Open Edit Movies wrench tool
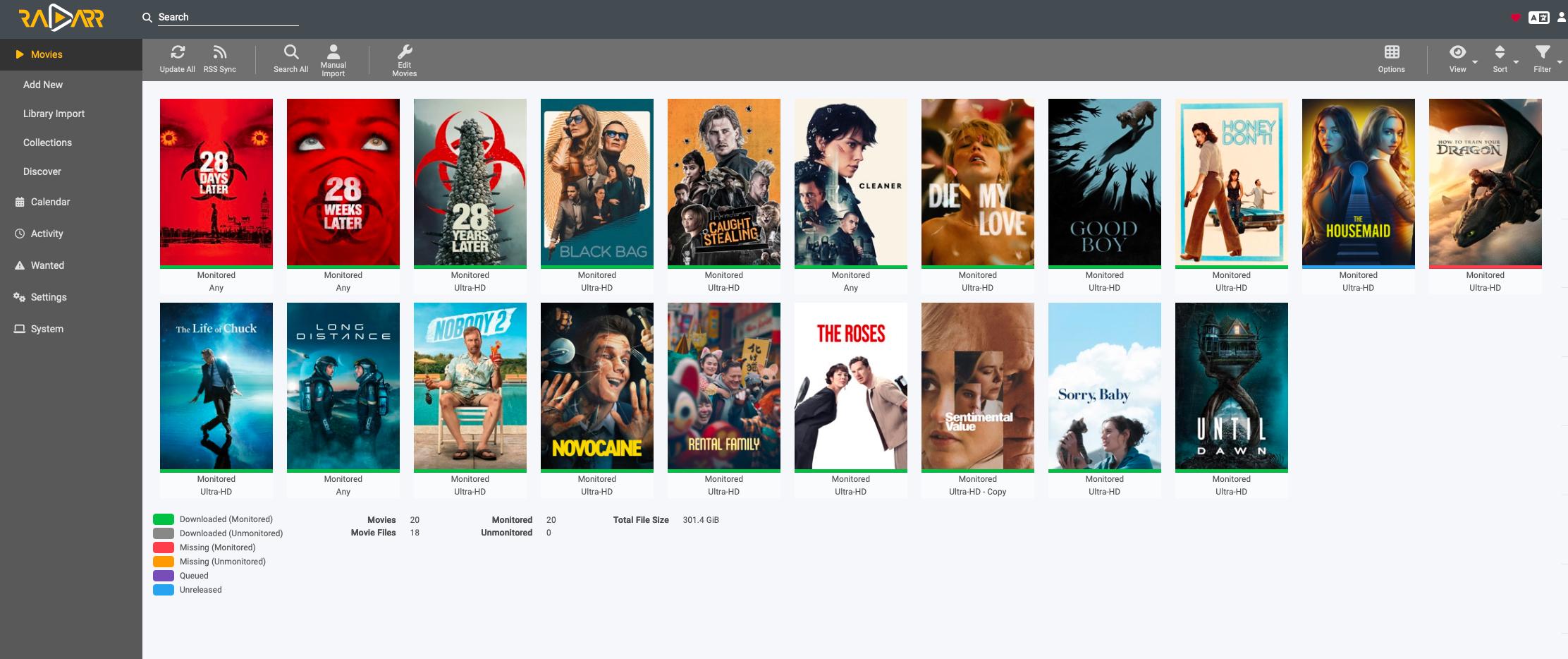The height and width of the screenshot is (659, 1568). click(x=404, y=52)
